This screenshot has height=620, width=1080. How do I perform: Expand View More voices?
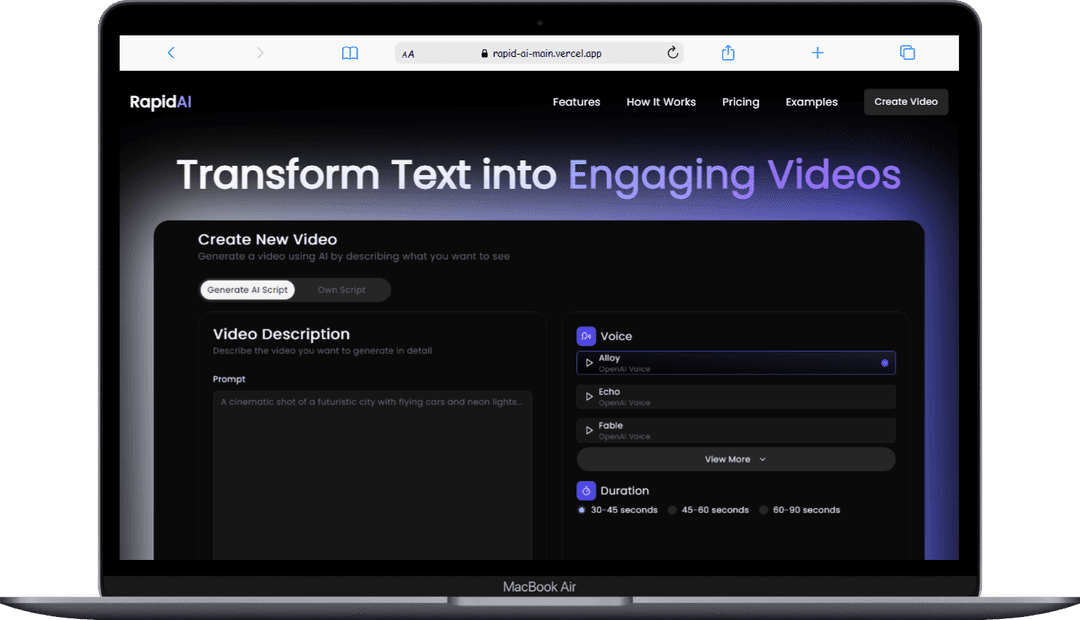(736, 459)
